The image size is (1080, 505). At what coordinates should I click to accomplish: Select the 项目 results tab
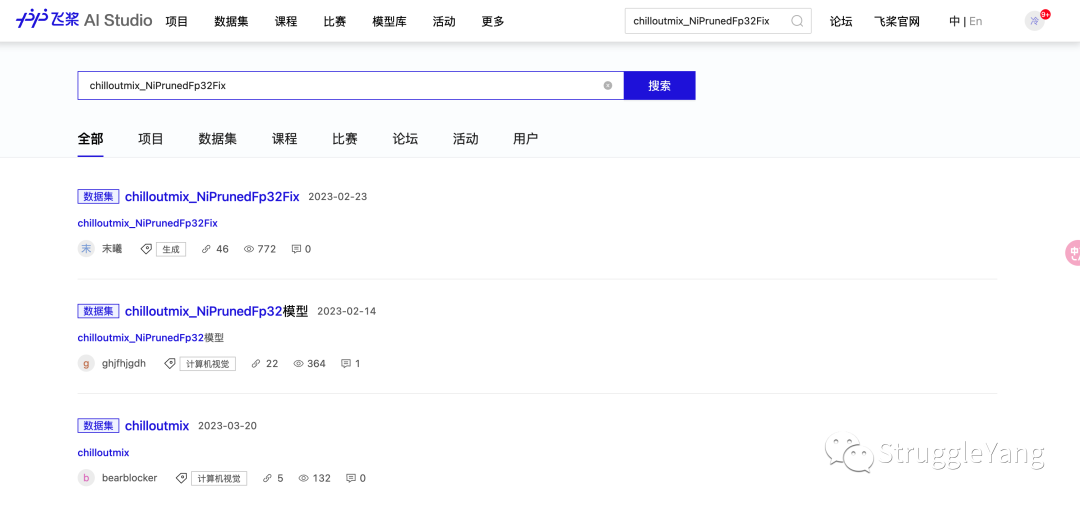tap(151, 138)
